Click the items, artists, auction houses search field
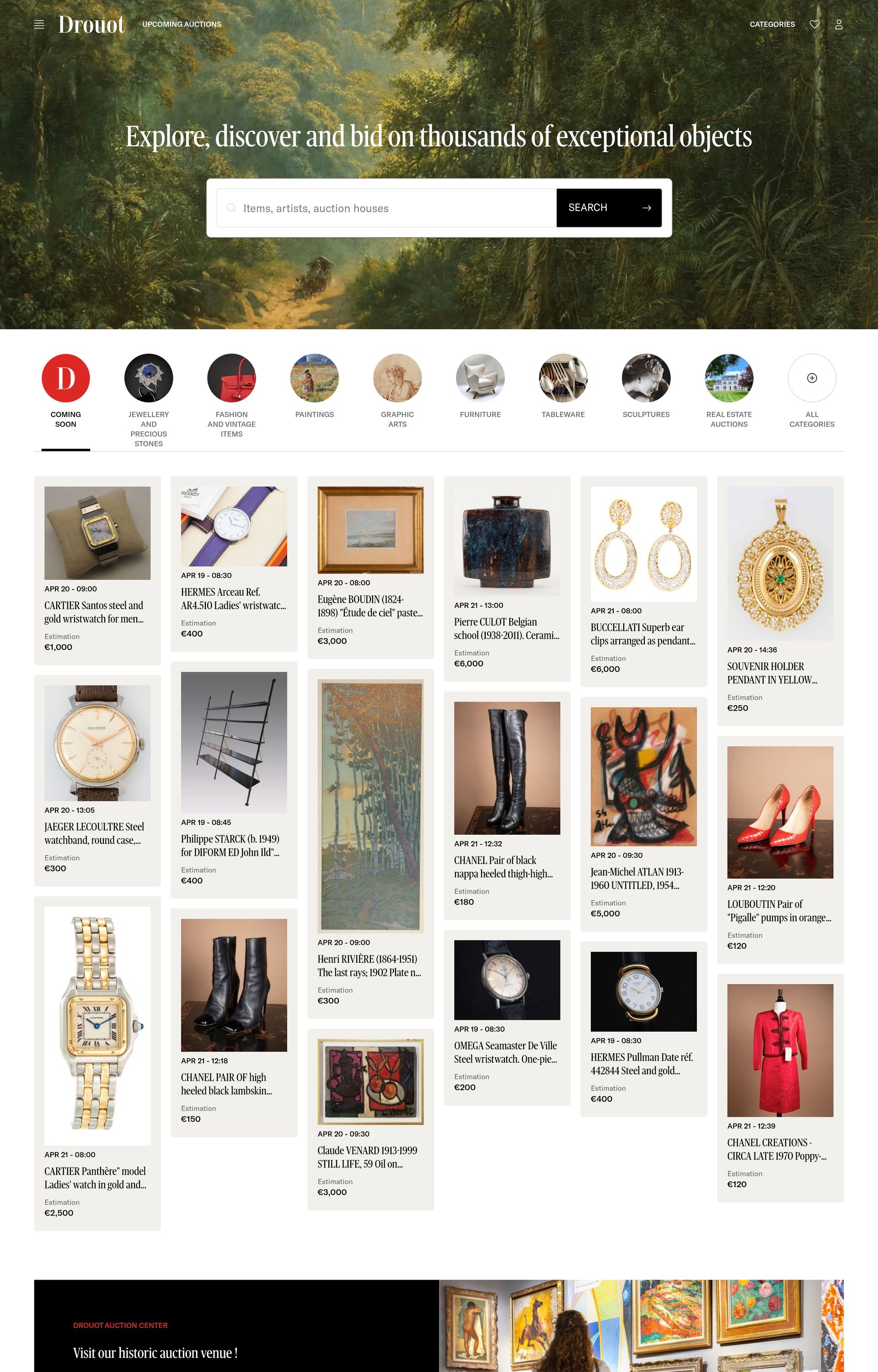The image size is (878, 1372). (386, 208)
